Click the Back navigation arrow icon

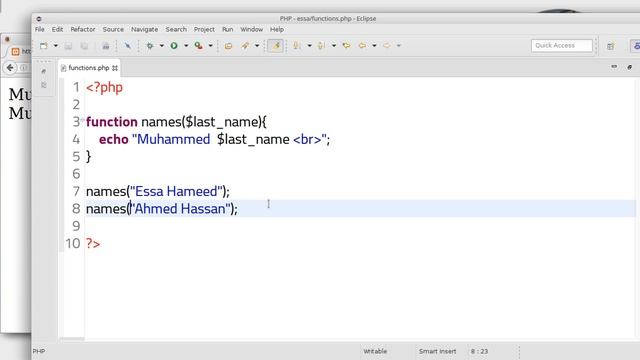pyautogui.click(x=362, y=46)
